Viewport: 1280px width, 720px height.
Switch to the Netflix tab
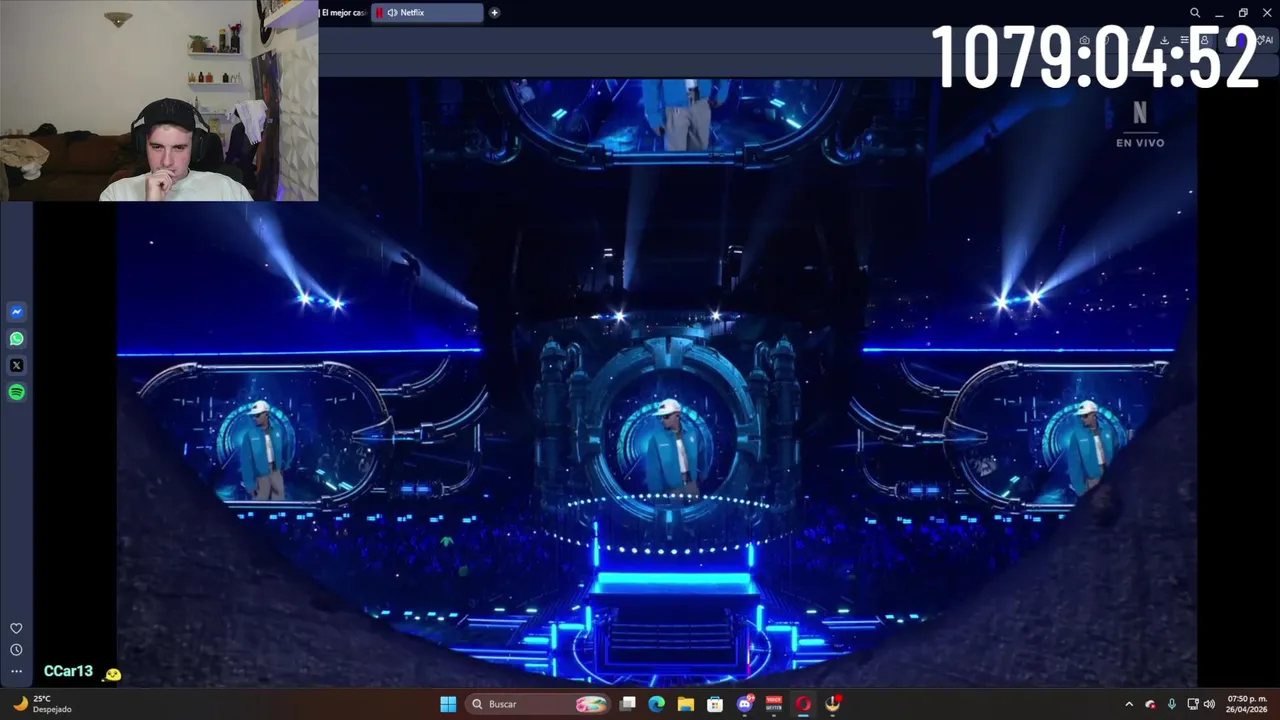click(427, 13)
